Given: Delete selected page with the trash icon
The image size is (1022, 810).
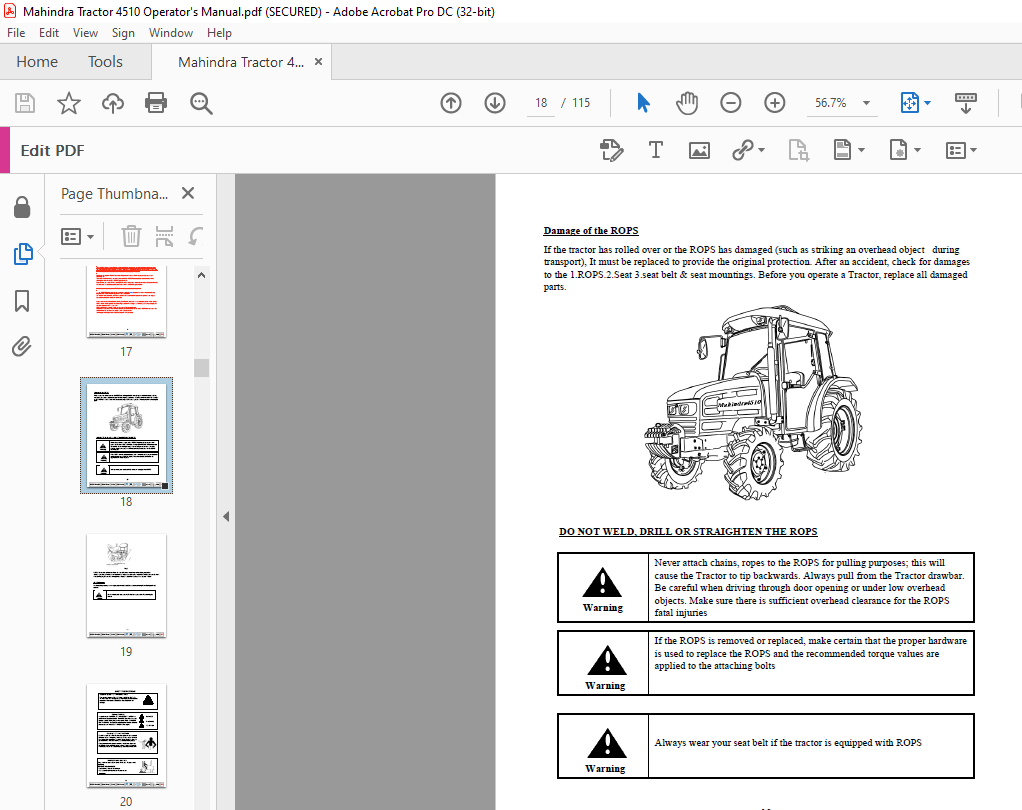Looking at the screenshot, I should click(x=131, y=236).
